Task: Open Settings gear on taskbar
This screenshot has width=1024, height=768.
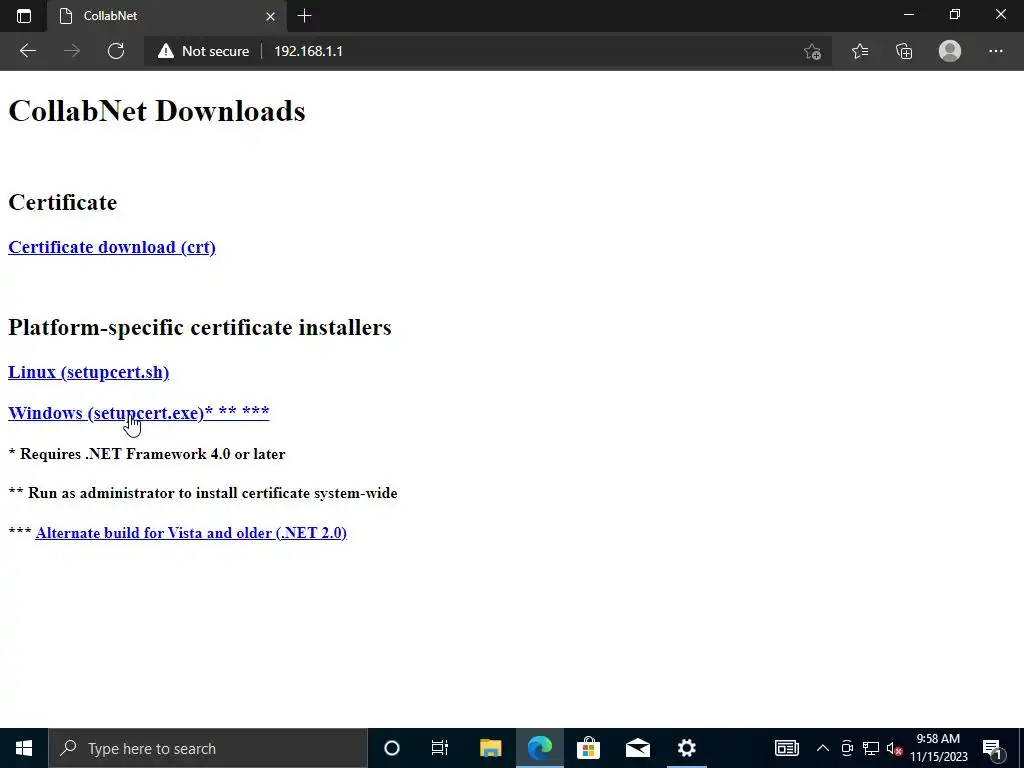Action: click(x=686, y=748)
